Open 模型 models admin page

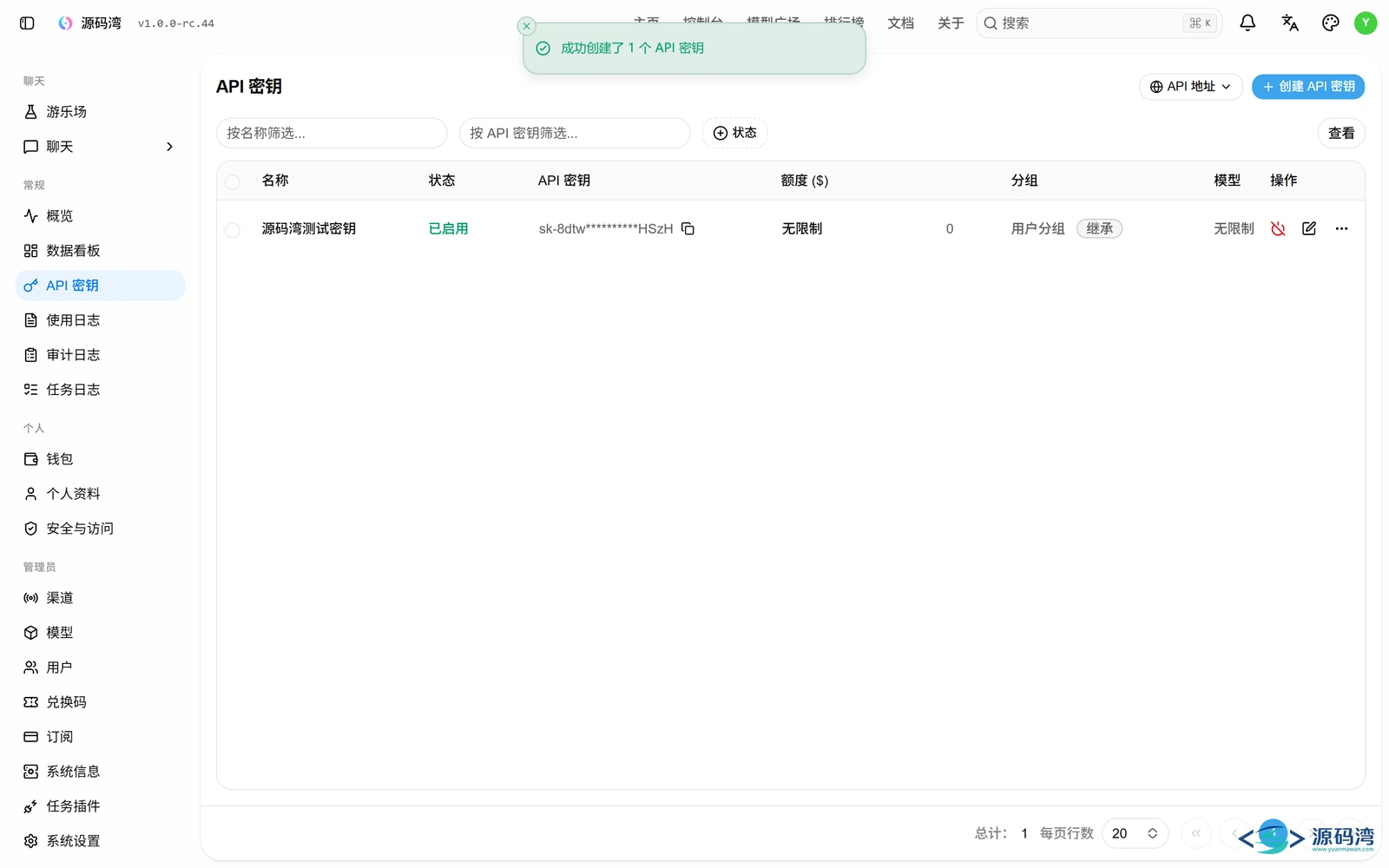tap(101, 633)
